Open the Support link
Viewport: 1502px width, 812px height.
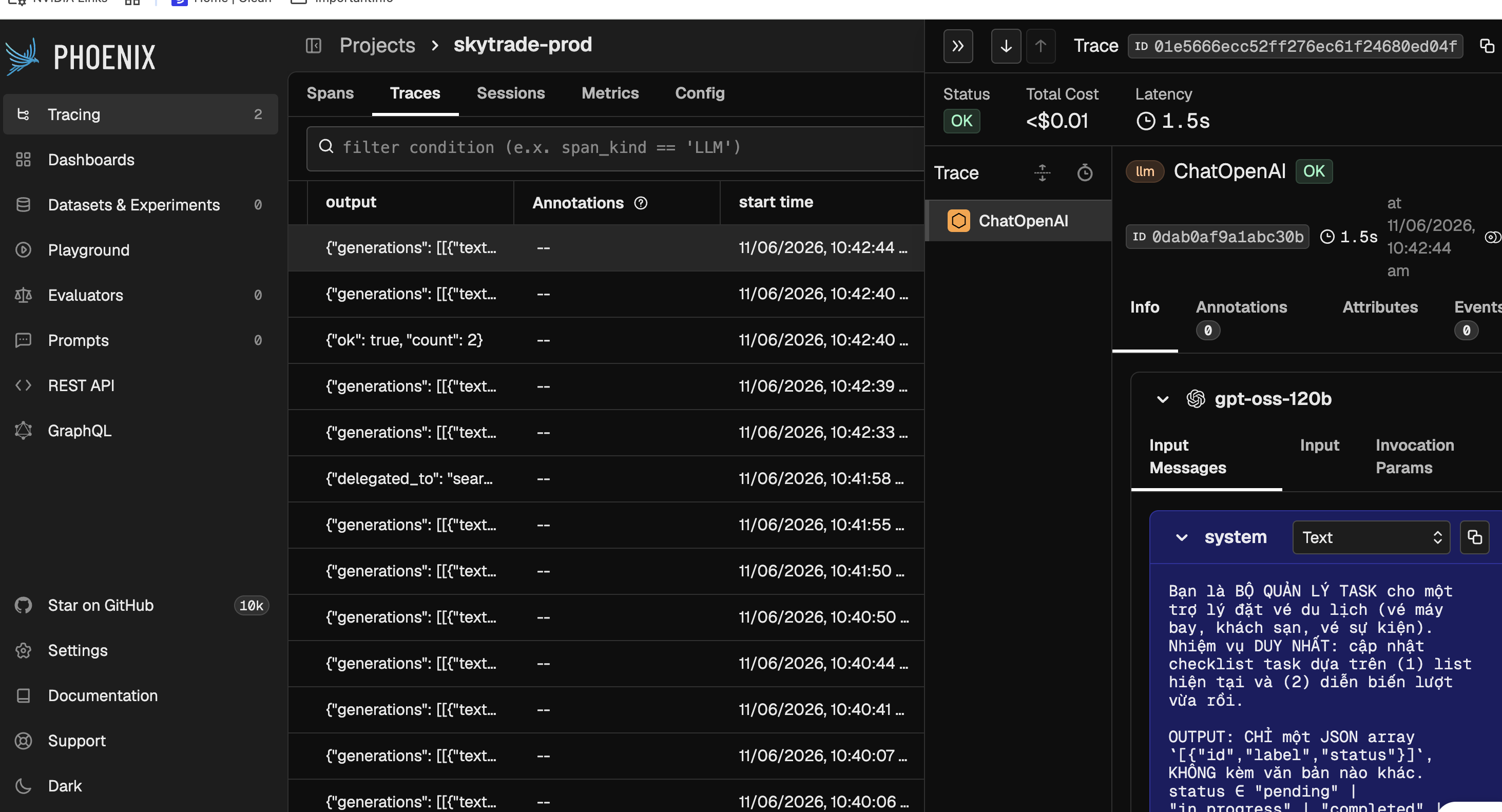click(141, 740)
